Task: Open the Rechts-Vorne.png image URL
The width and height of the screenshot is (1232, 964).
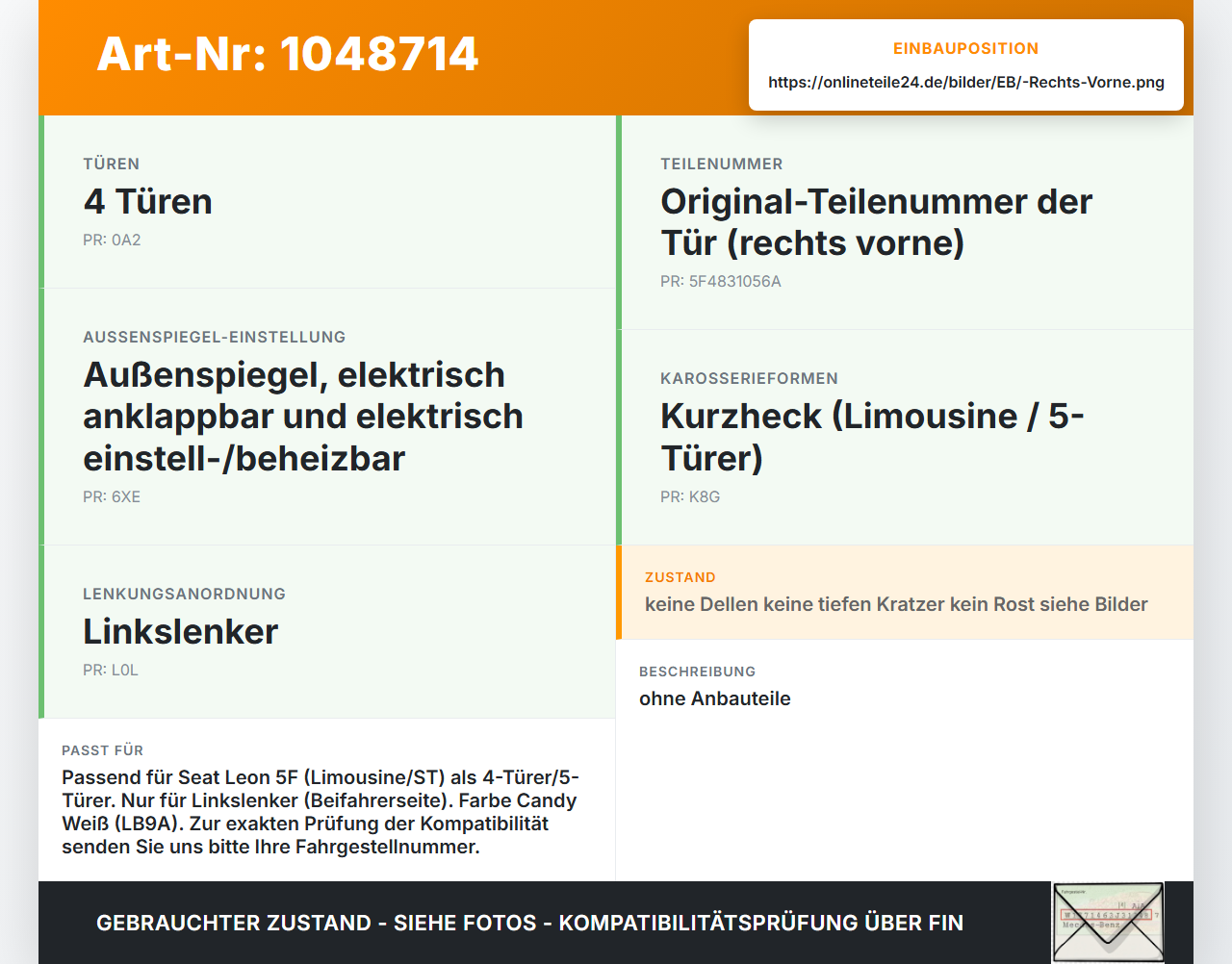Action: click(966, 83)
